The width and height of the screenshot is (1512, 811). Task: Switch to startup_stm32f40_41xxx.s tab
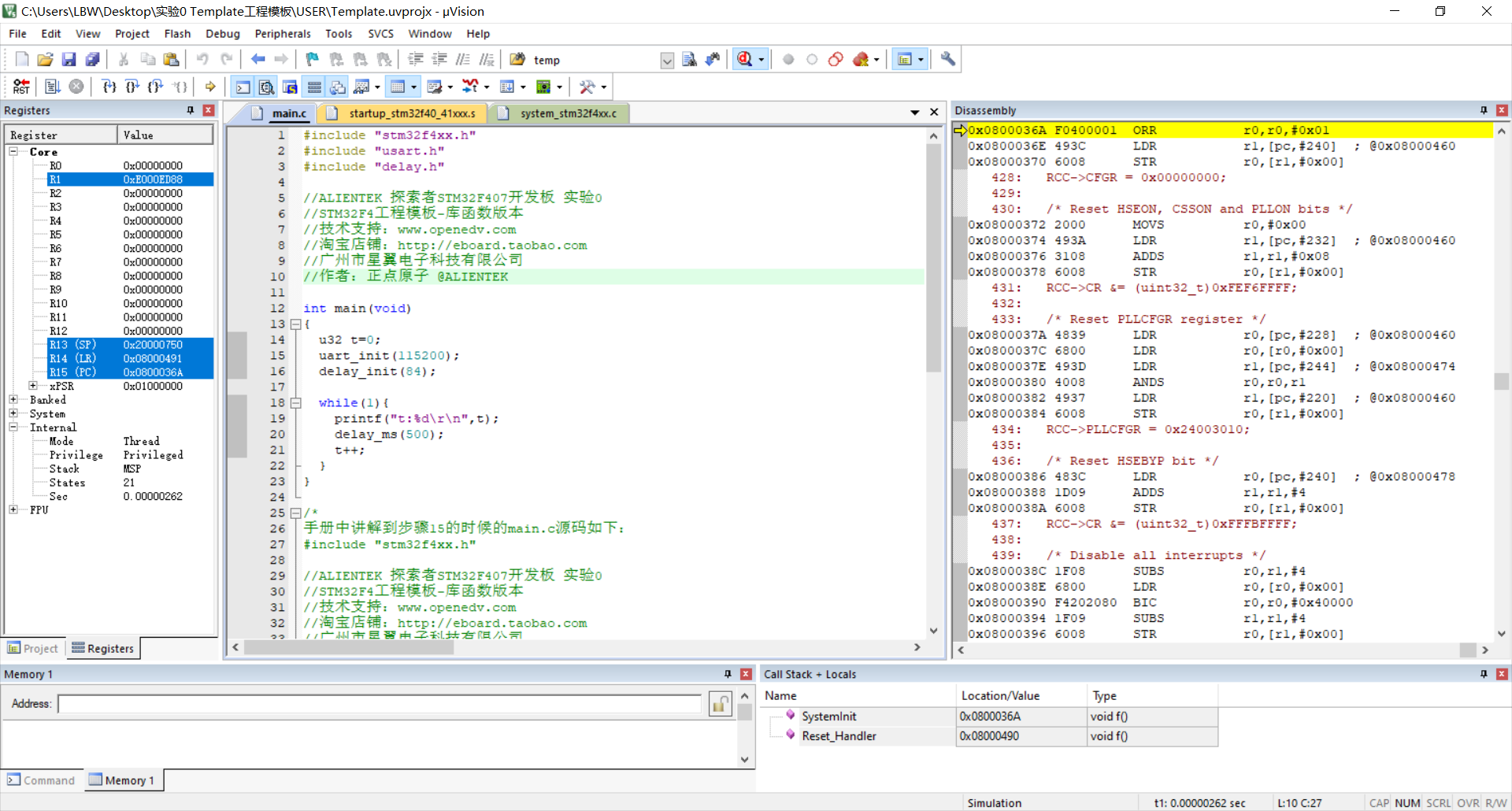pyautogui.click(x=411, y=113)
